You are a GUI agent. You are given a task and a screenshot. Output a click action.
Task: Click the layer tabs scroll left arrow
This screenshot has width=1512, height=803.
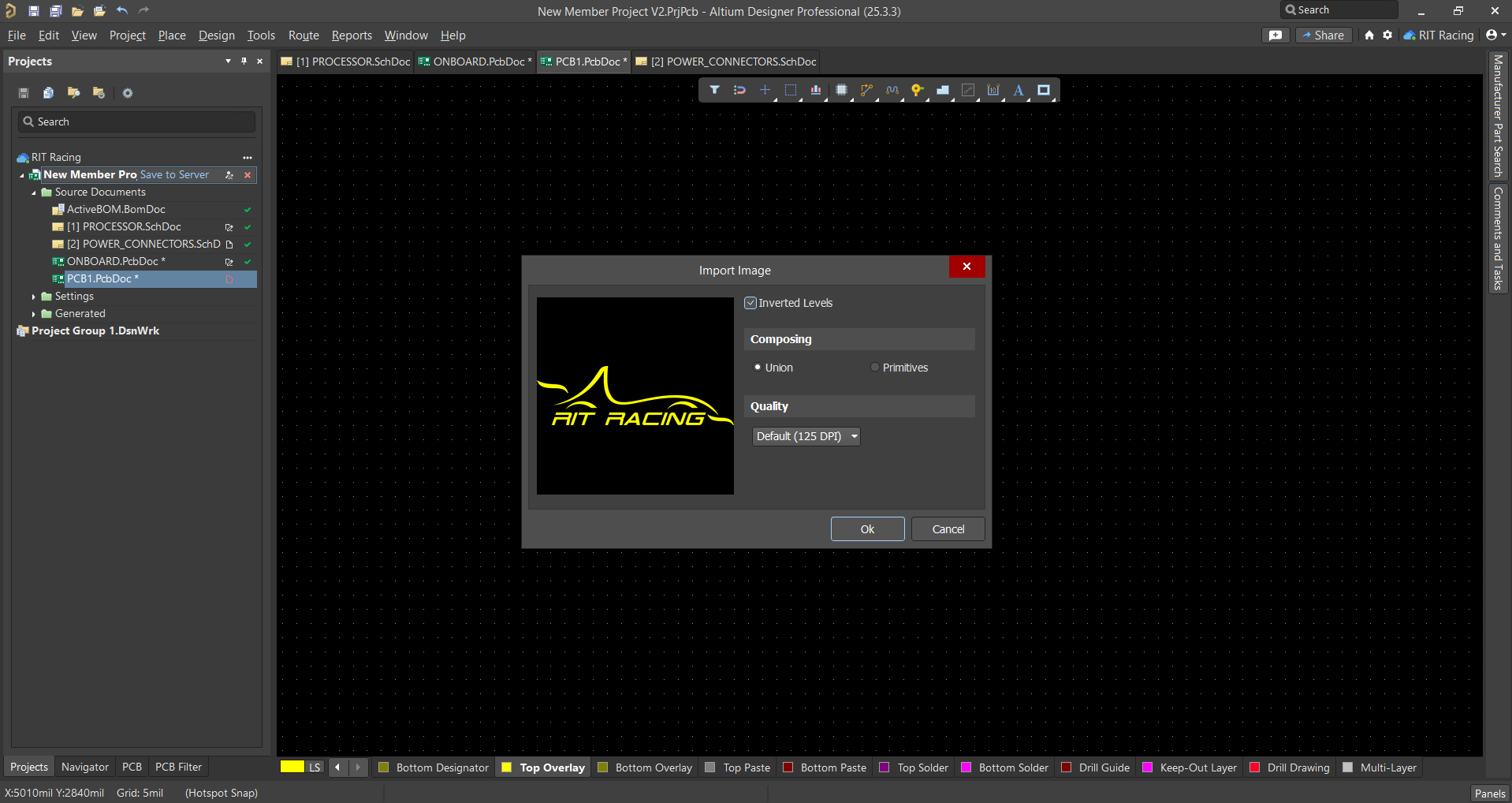pos(337,767)
